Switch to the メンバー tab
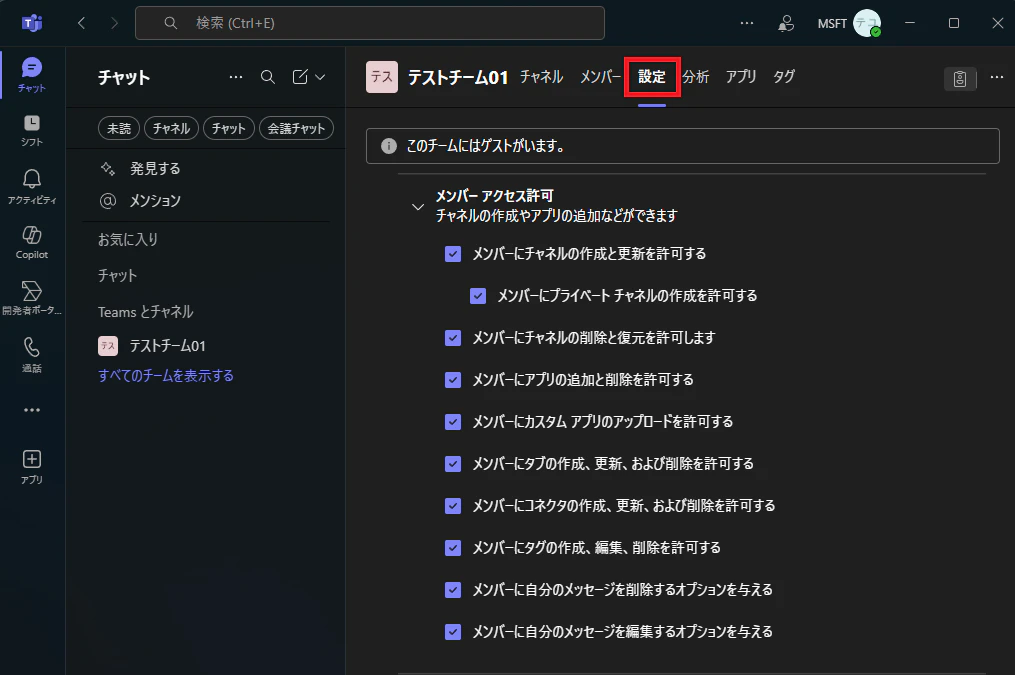The image size is (1015, 675). click(600, 77)
